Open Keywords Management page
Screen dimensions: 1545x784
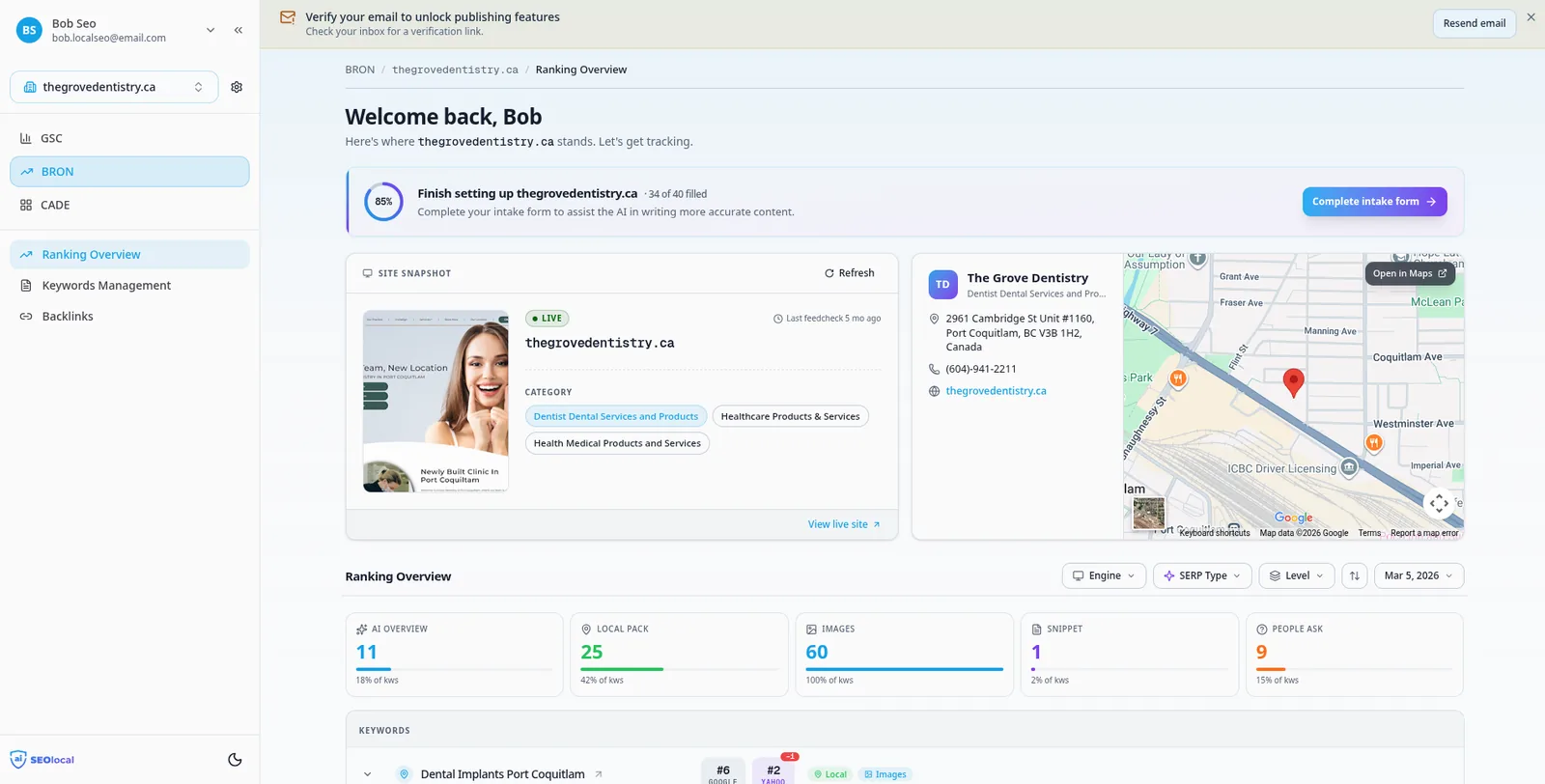129,286
